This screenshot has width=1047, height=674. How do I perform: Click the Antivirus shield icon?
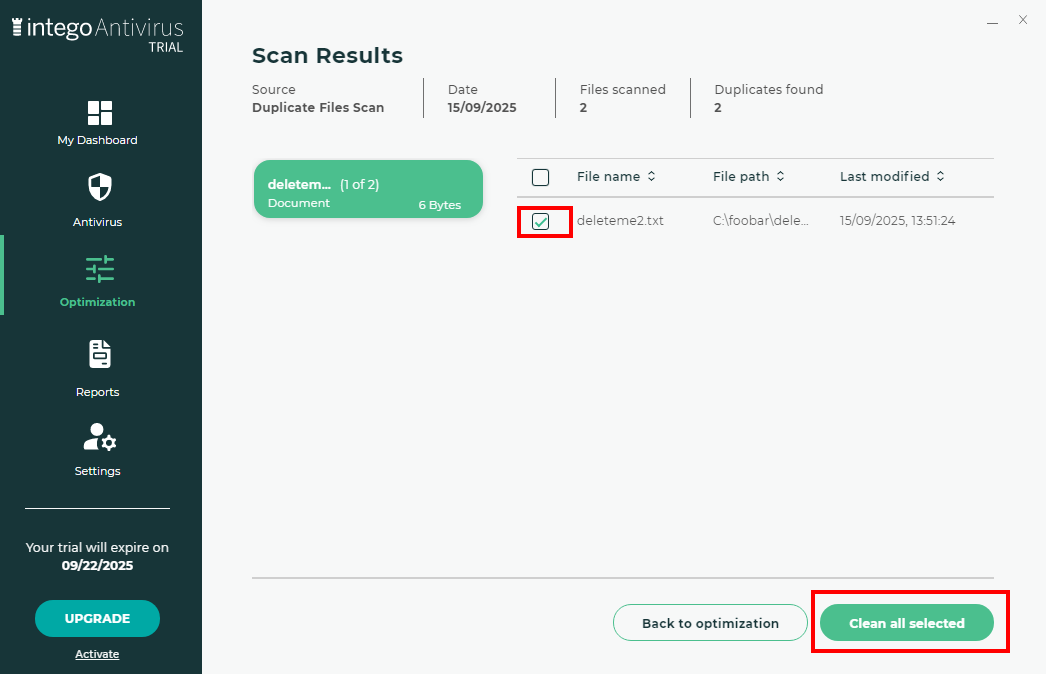pos(100,187)
